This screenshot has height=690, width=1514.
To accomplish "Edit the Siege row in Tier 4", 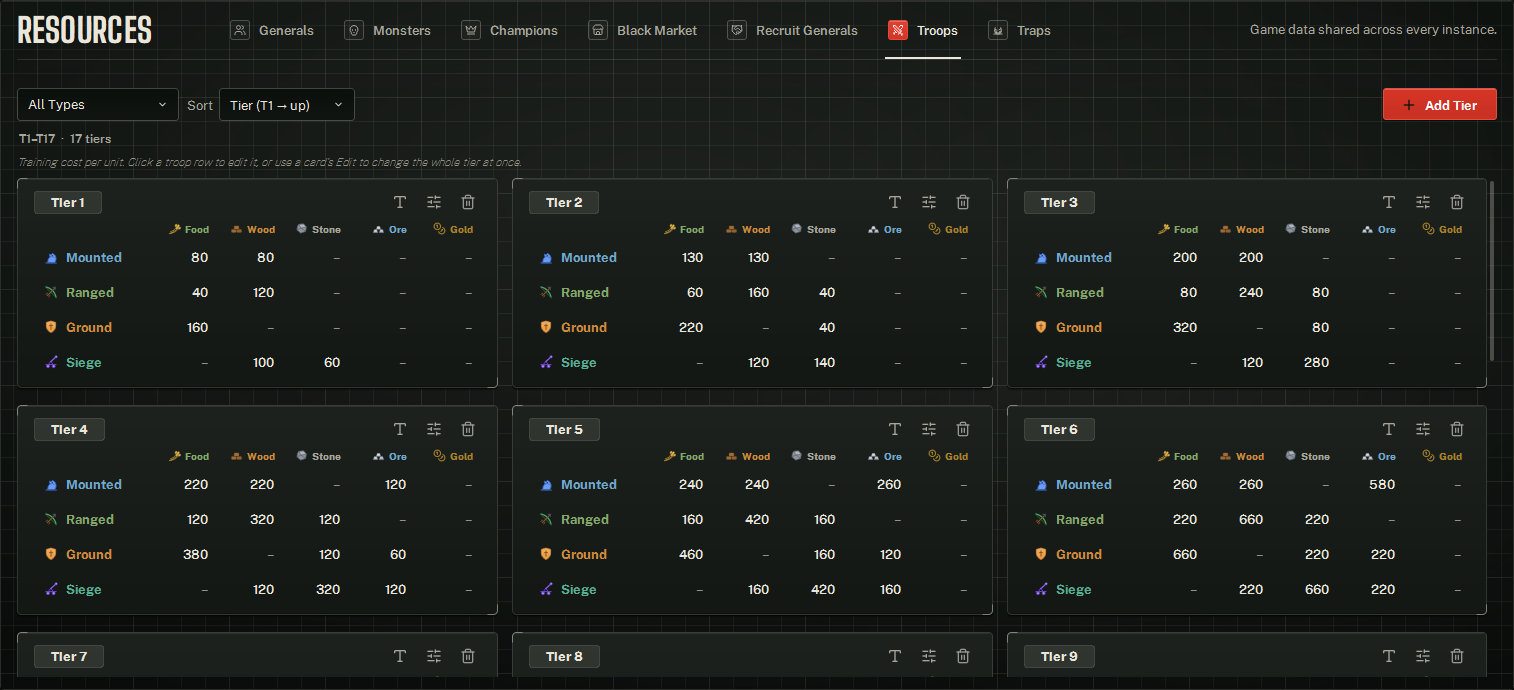I will pyautogui.click(x=257, y=590).
